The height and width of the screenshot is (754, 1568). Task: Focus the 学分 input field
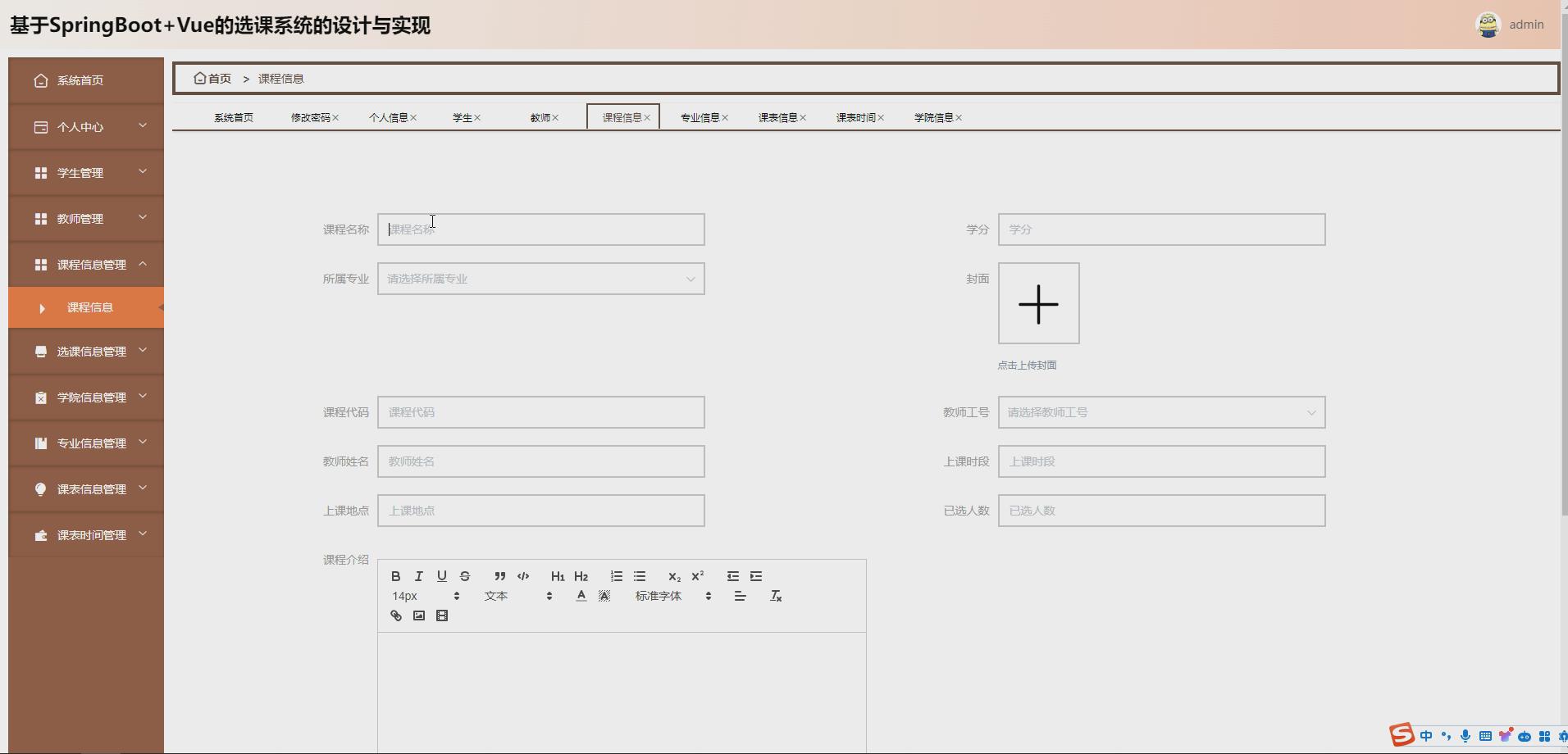[x=1162, y=229]
